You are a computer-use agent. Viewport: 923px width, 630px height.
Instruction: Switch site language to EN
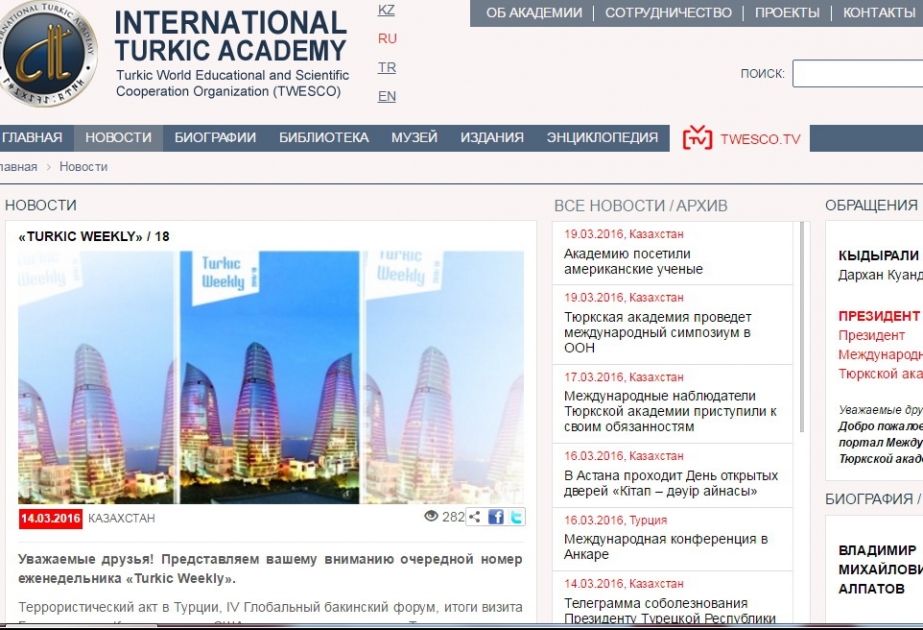click(387, 96)
